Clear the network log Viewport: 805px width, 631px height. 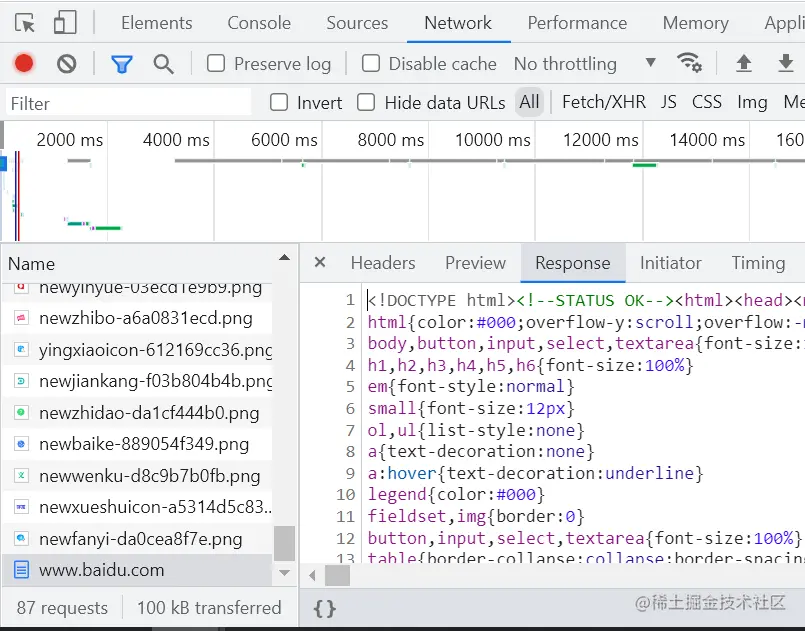pos(67,64)
